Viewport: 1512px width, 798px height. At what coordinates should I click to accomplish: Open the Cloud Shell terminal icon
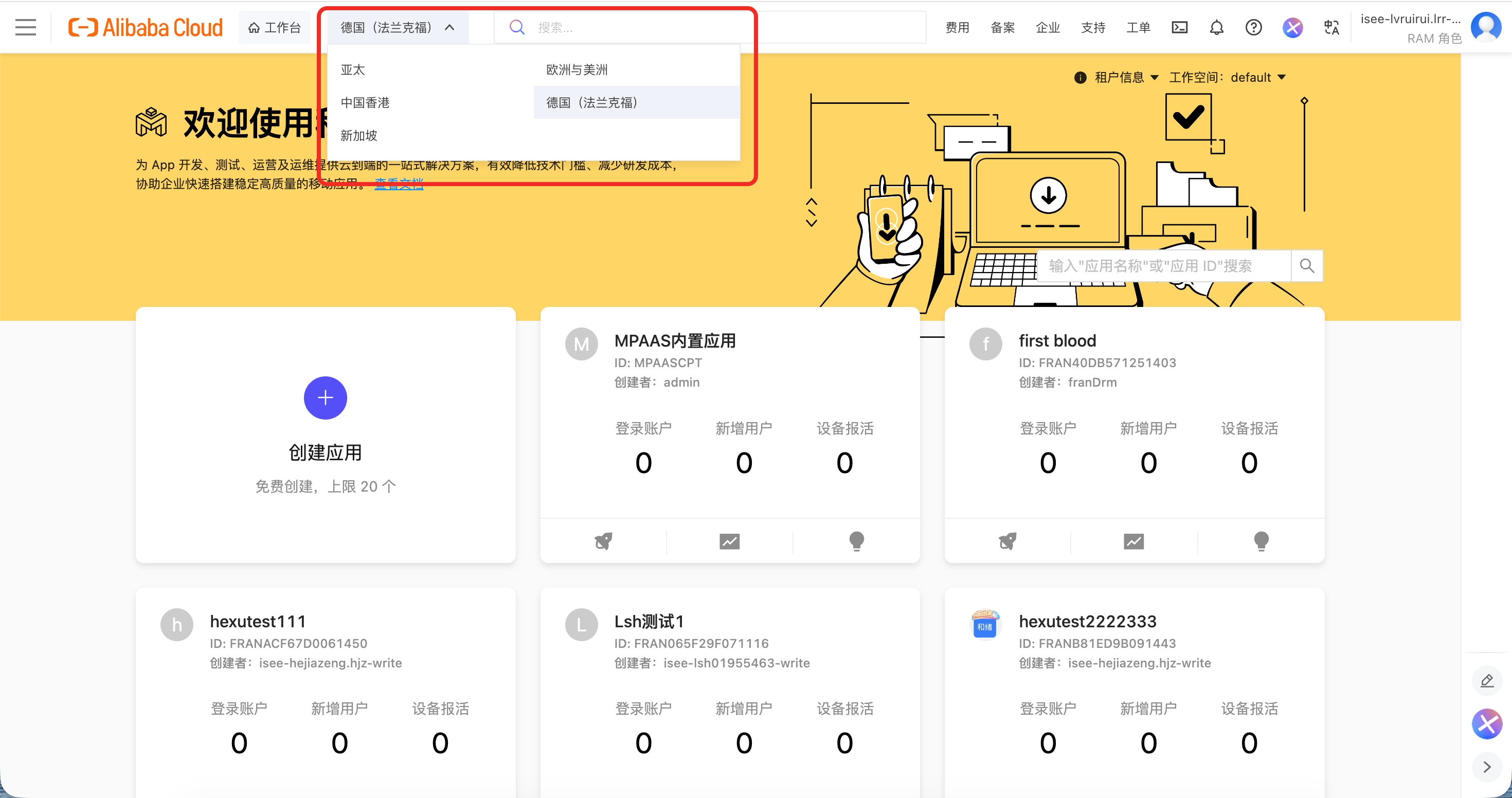1179,27
